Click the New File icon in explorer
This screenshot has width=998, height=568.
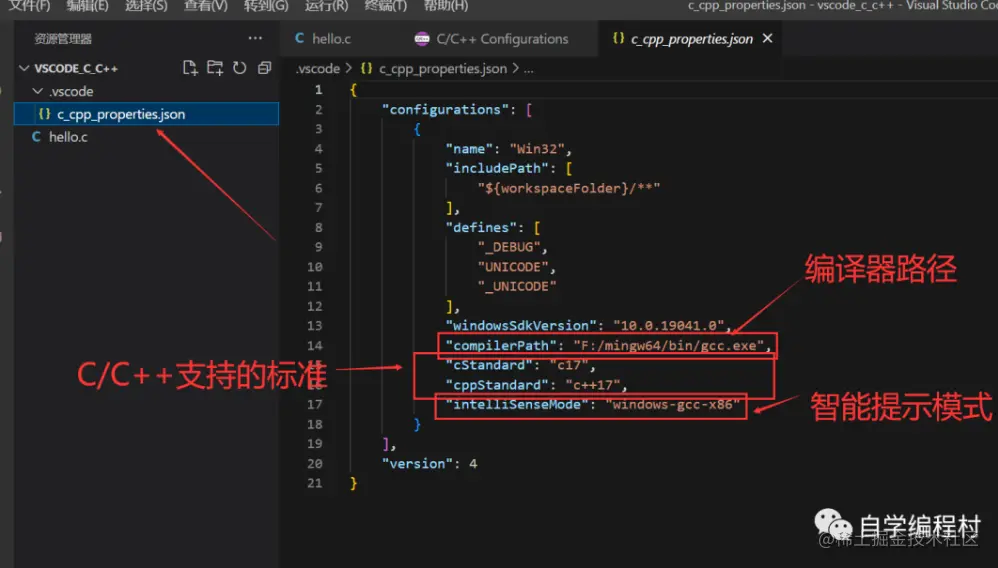tap(190, 68)
